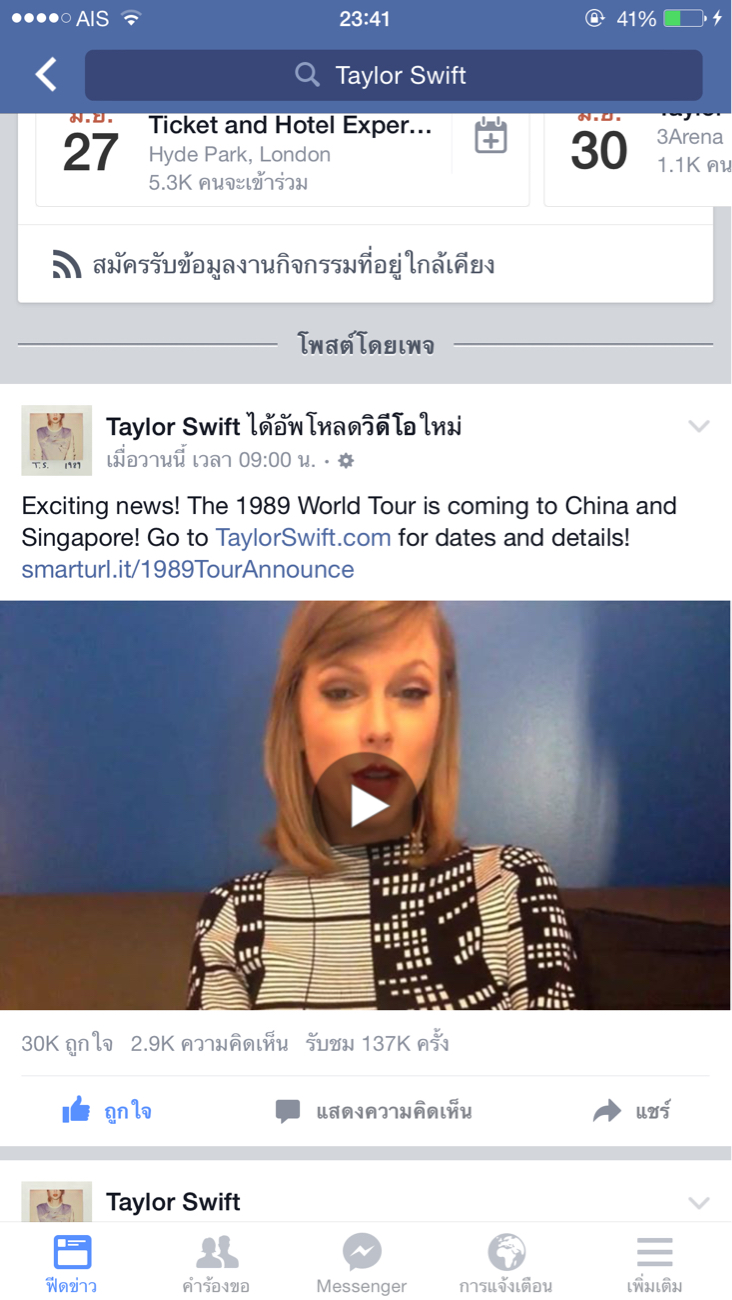Like the post with thumbs-up icon

point(76,1110)
